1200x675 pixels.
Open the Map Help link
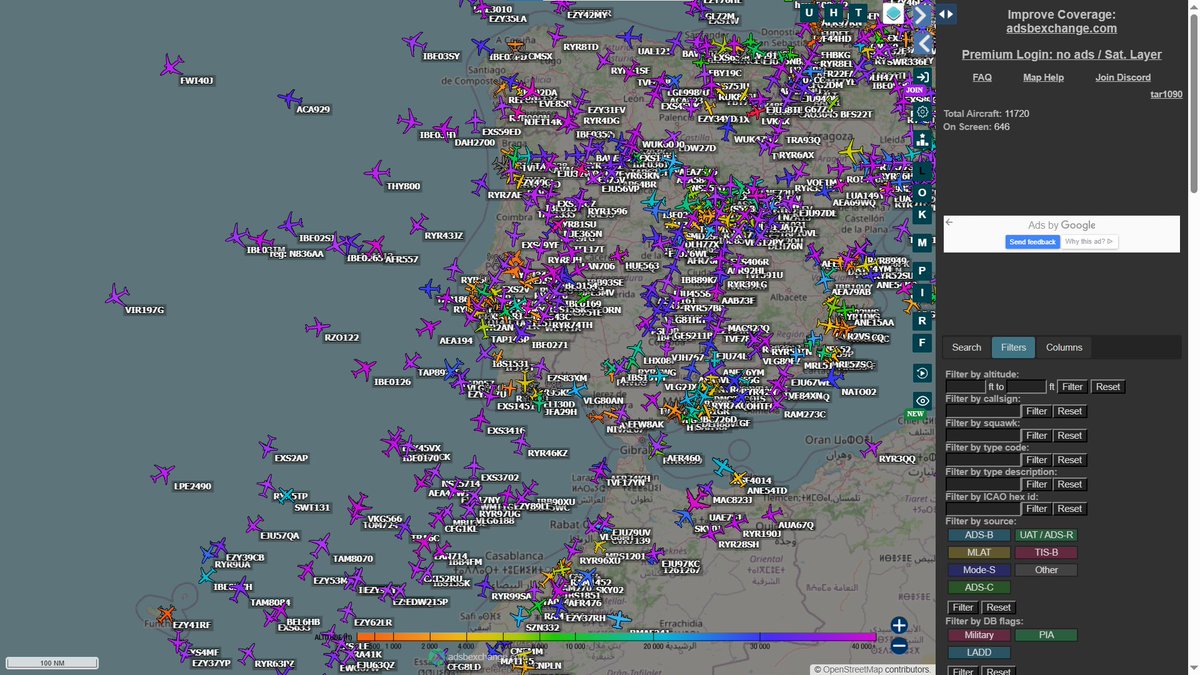click(1043, 77)
